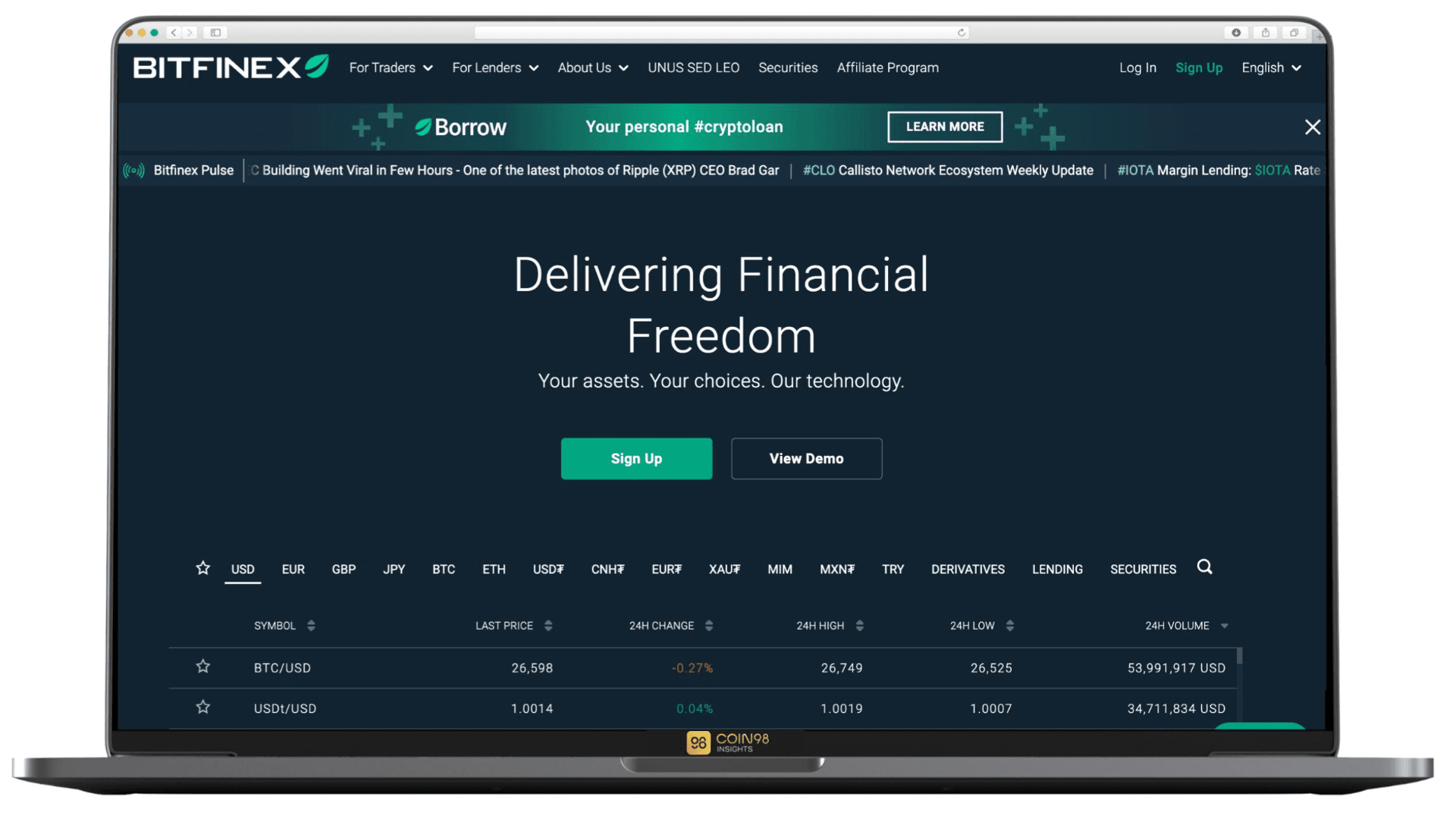Viewport: 1456px width, 819px height.
Task: Select the BTC market tab
Action: tap(444, 570)
